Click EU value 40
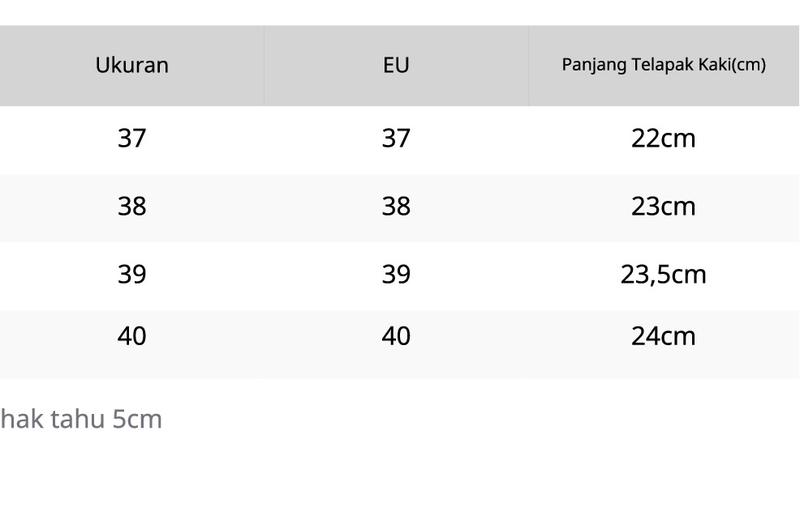 tap(396, 336)
